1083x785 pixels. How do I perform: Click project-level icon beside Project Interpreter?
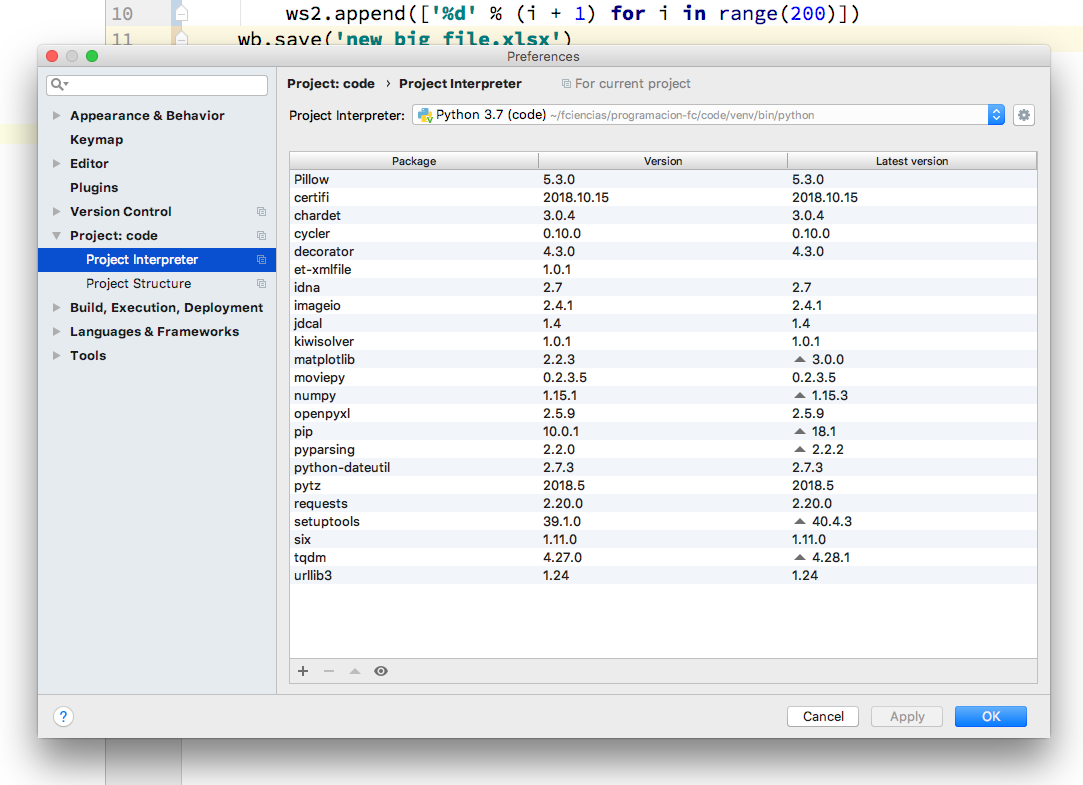click(x=261, y=260)
